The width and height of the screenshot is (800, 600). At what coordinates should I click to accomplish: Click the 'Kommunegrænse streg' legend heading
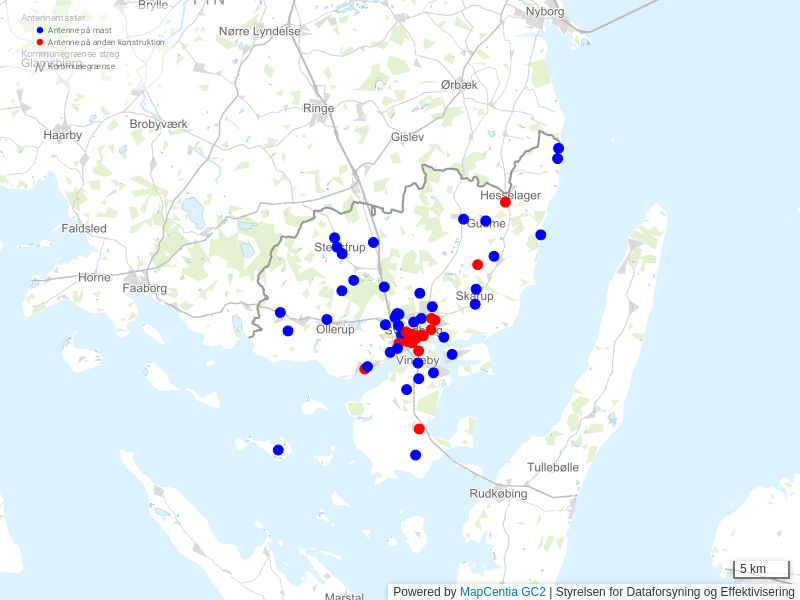pos(70,54)
